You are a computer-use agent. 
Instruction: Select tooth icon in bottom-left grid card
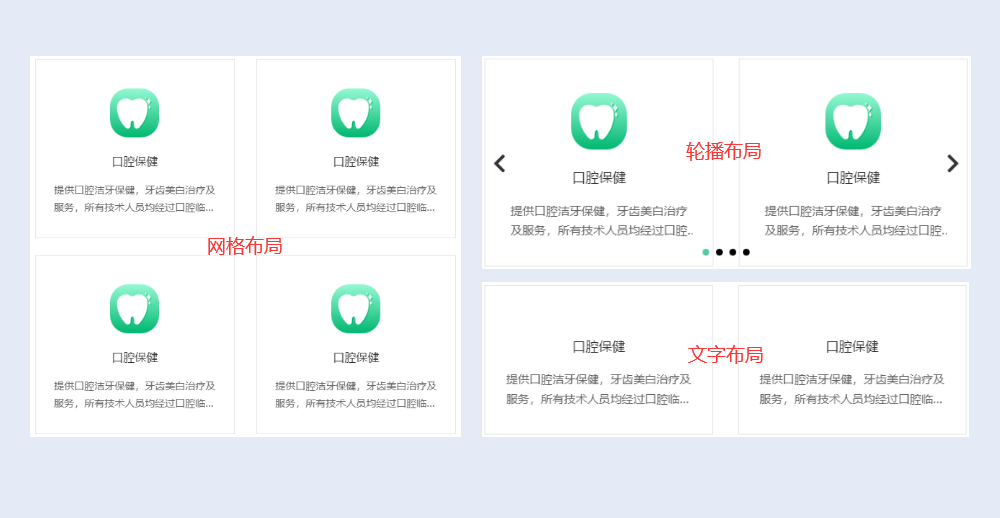tap(135, 309)
